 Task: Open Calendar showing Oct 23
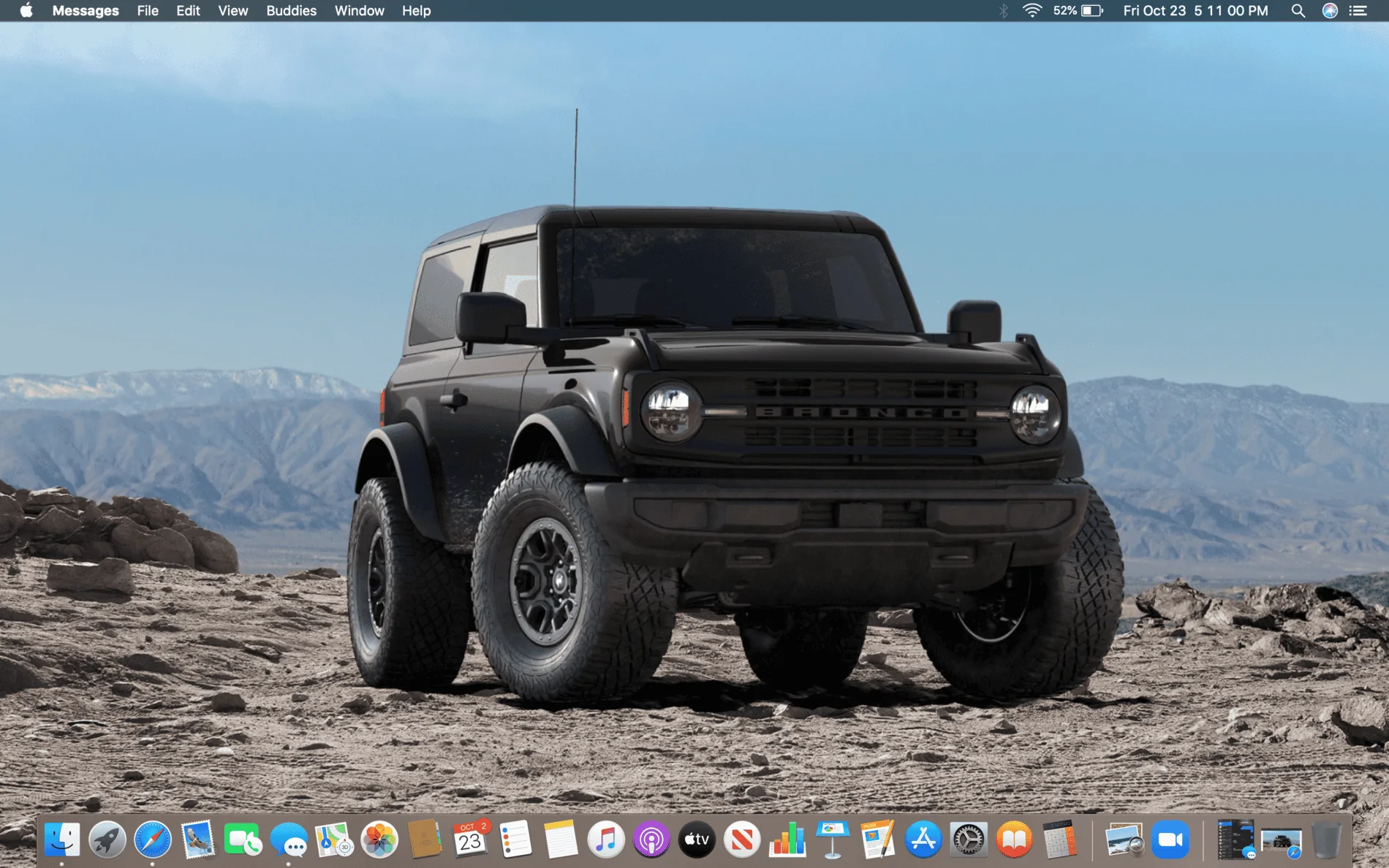(x=470, y=840)
